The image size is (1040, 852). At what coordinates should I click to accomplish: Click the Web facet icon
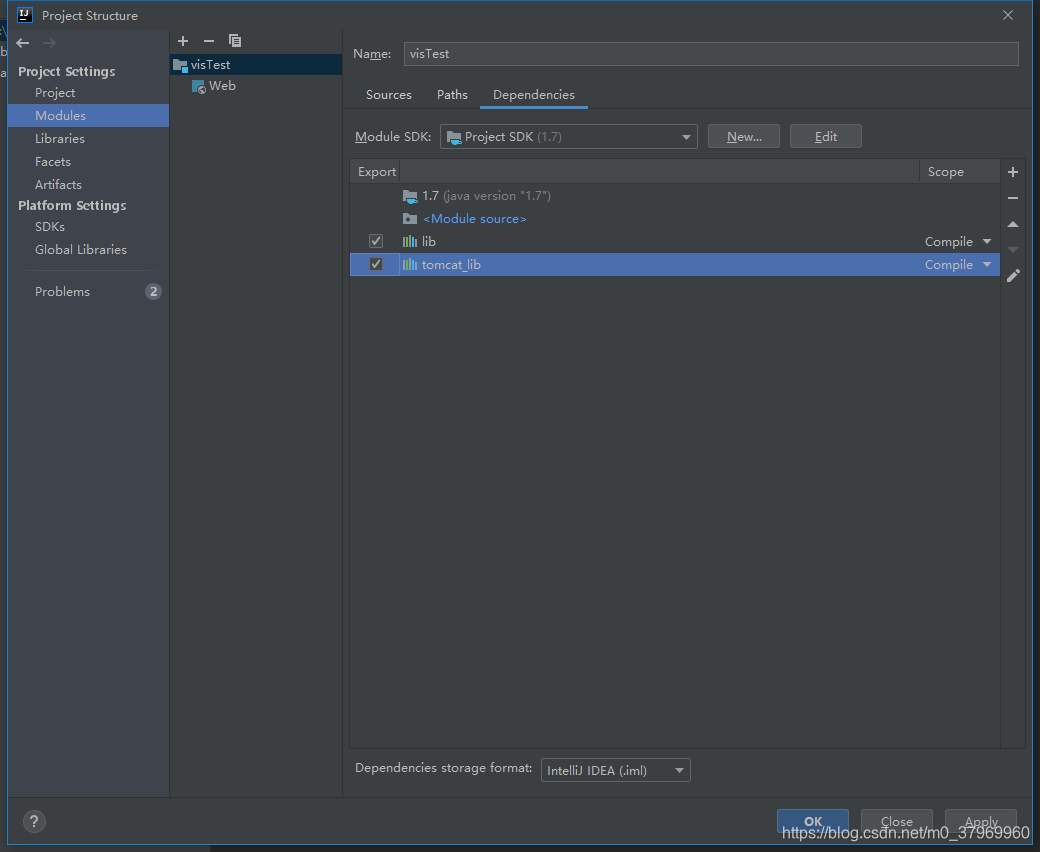(x=198, y=87)
